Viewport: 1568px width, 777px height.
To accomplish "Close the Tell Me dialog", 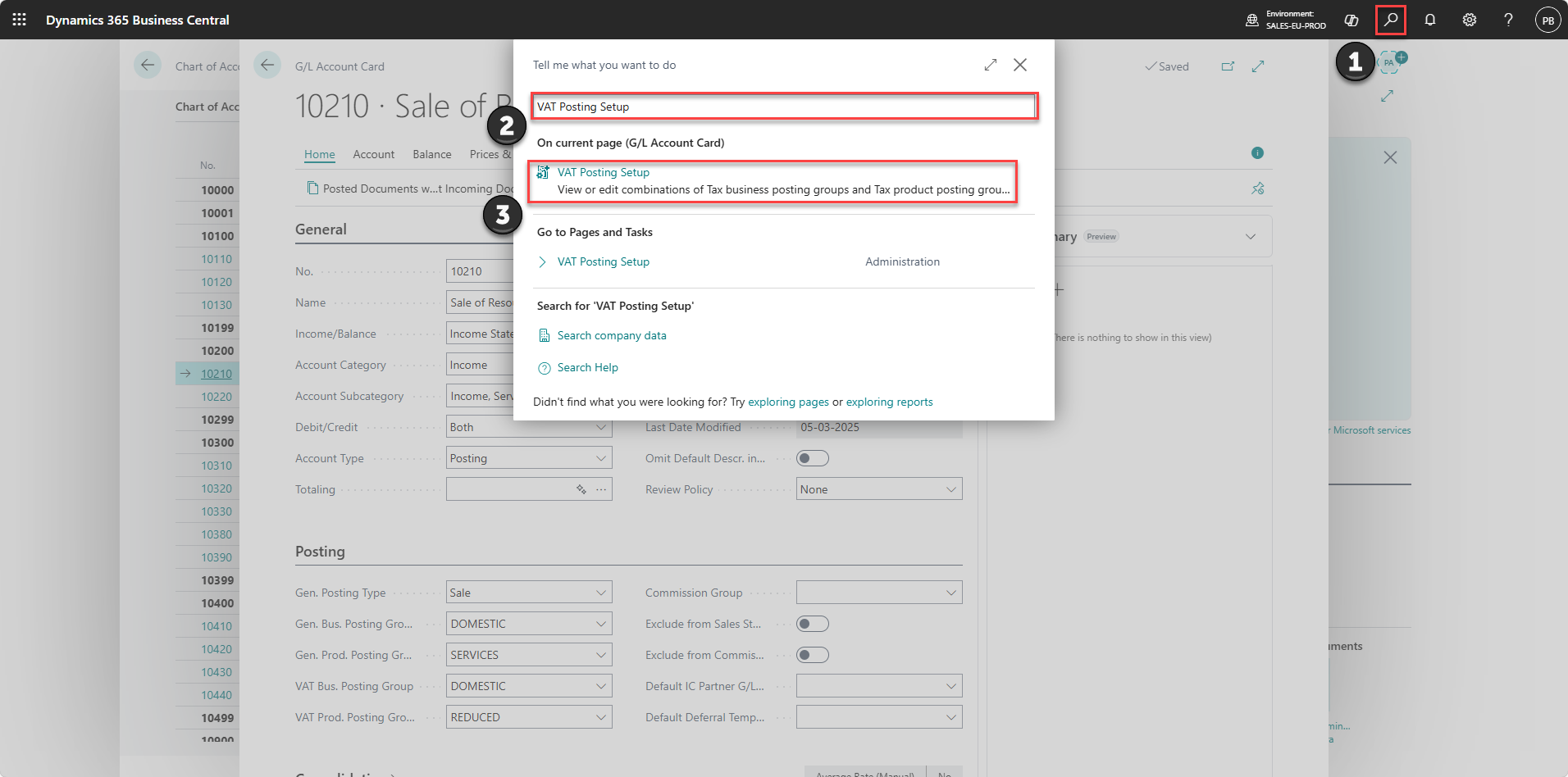I will (x=1020, y=65).
